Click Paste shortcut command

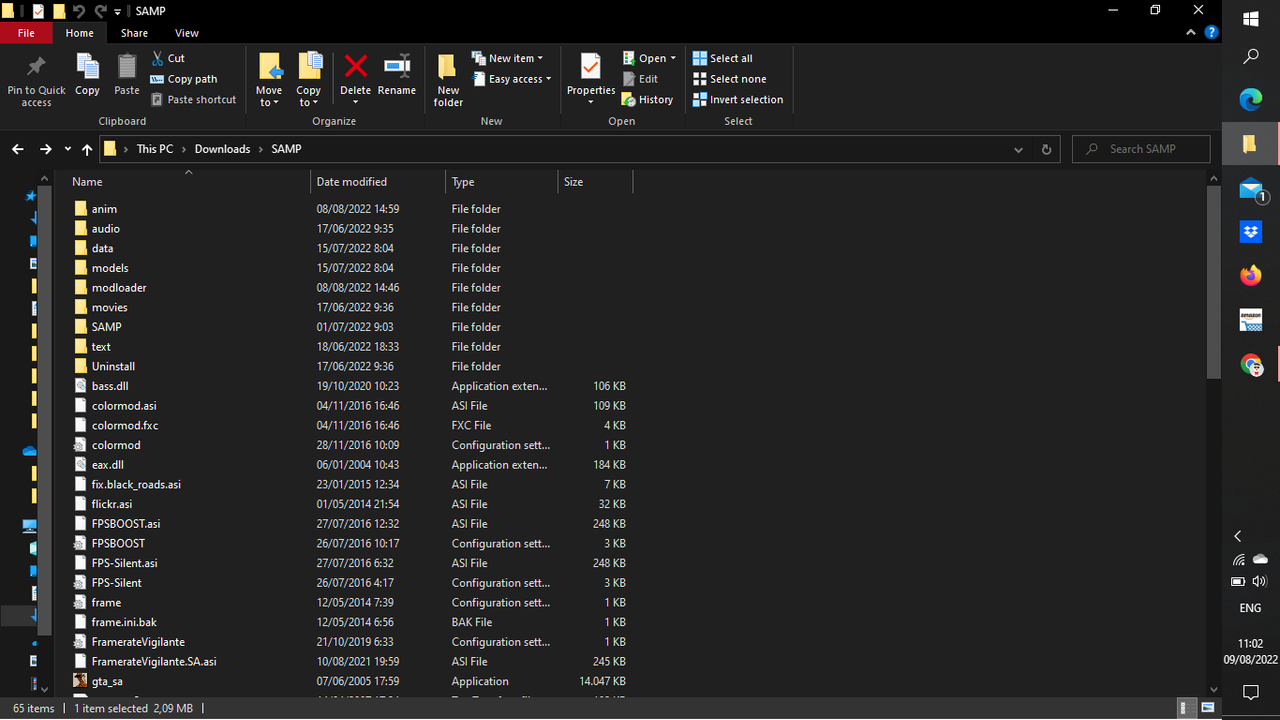pos(194,100)
